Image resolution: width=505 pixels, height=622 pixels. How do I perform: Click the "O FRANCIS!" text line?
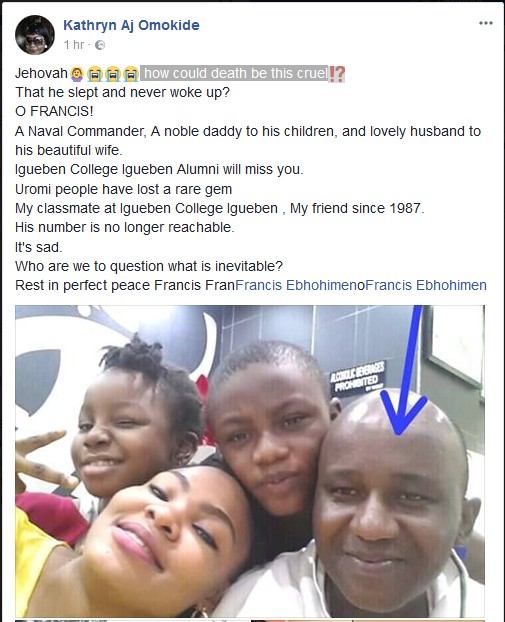point(54,111)
